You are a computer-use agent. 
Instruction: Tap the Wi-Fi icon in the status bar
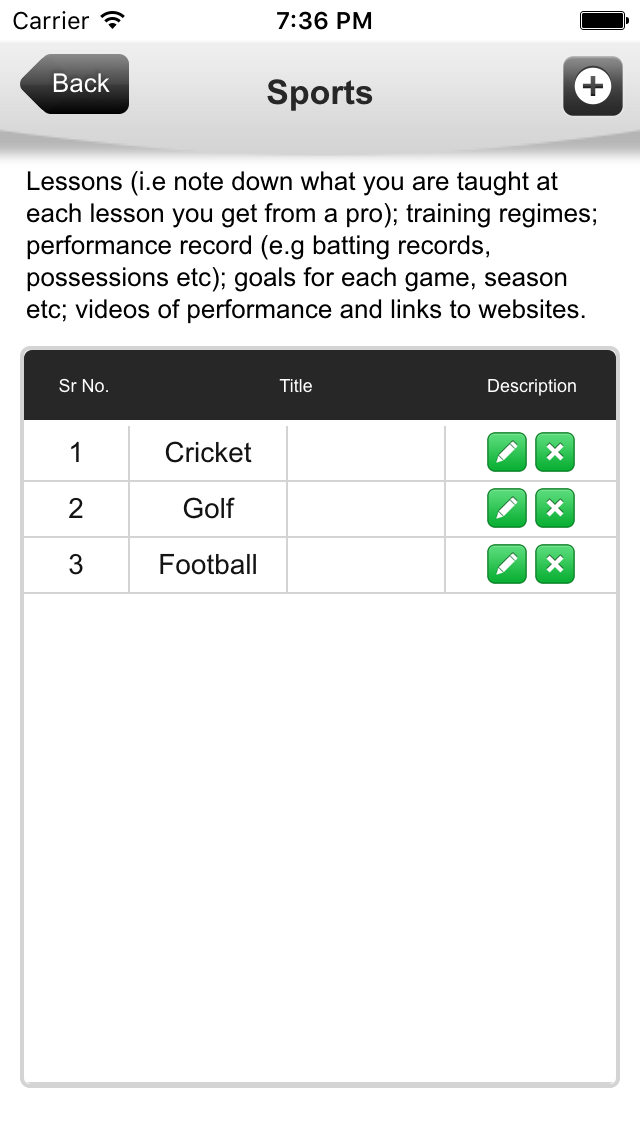coord(112,20)
